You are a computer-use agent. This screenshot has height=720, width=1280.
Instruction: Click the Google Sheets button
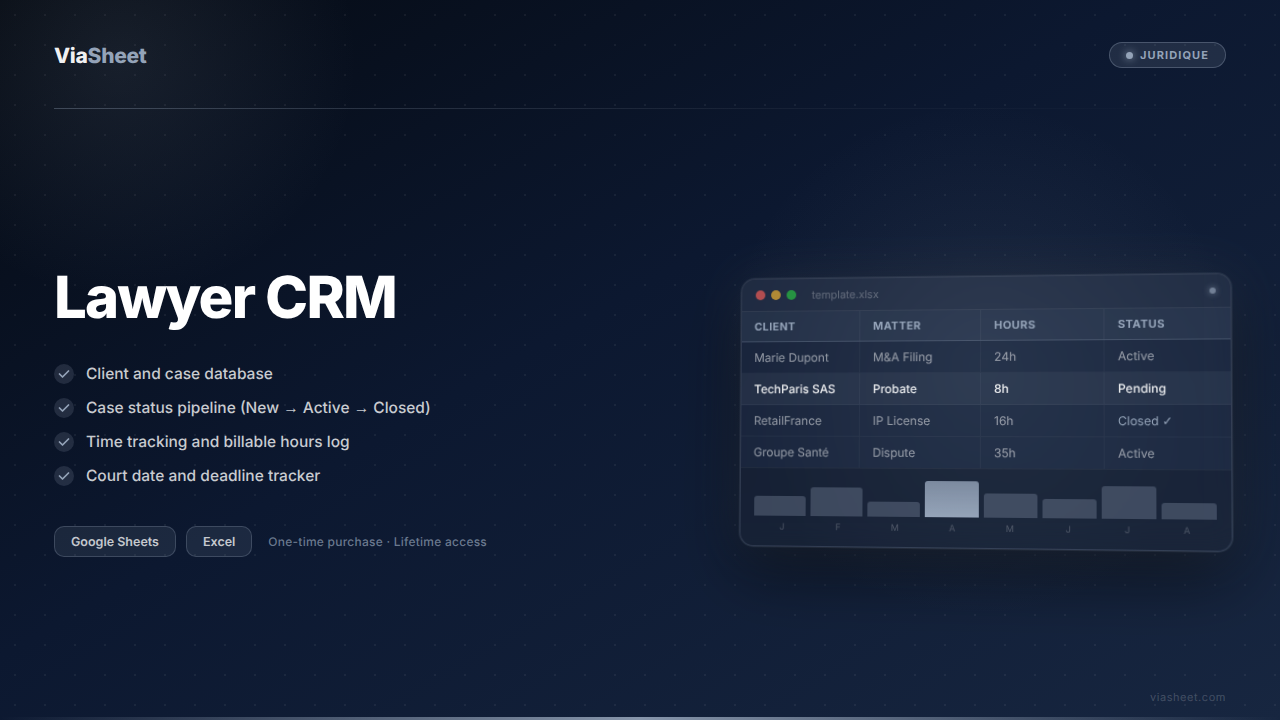coord(115,541)
